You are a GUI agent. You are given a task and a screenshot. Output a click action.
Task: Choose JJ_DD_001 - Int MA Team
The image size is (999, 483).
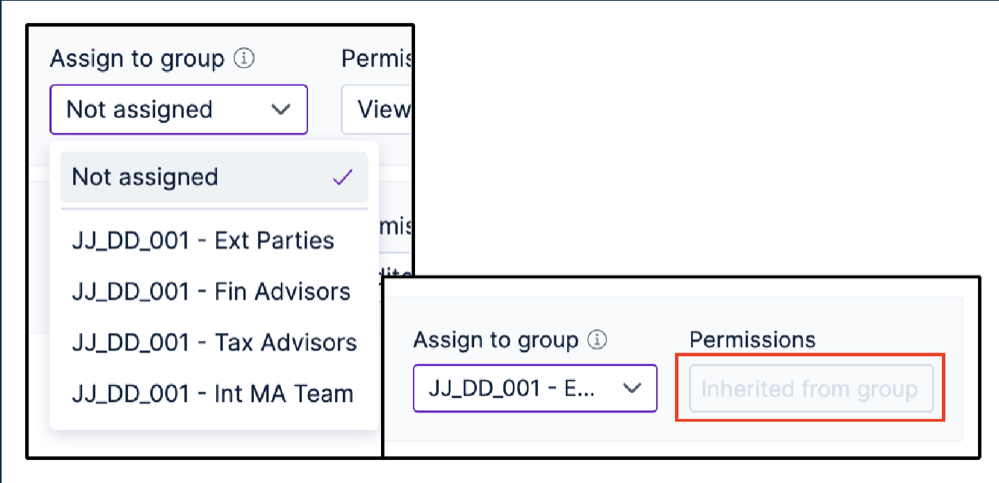pyautogui.click(x=213, y=394)
